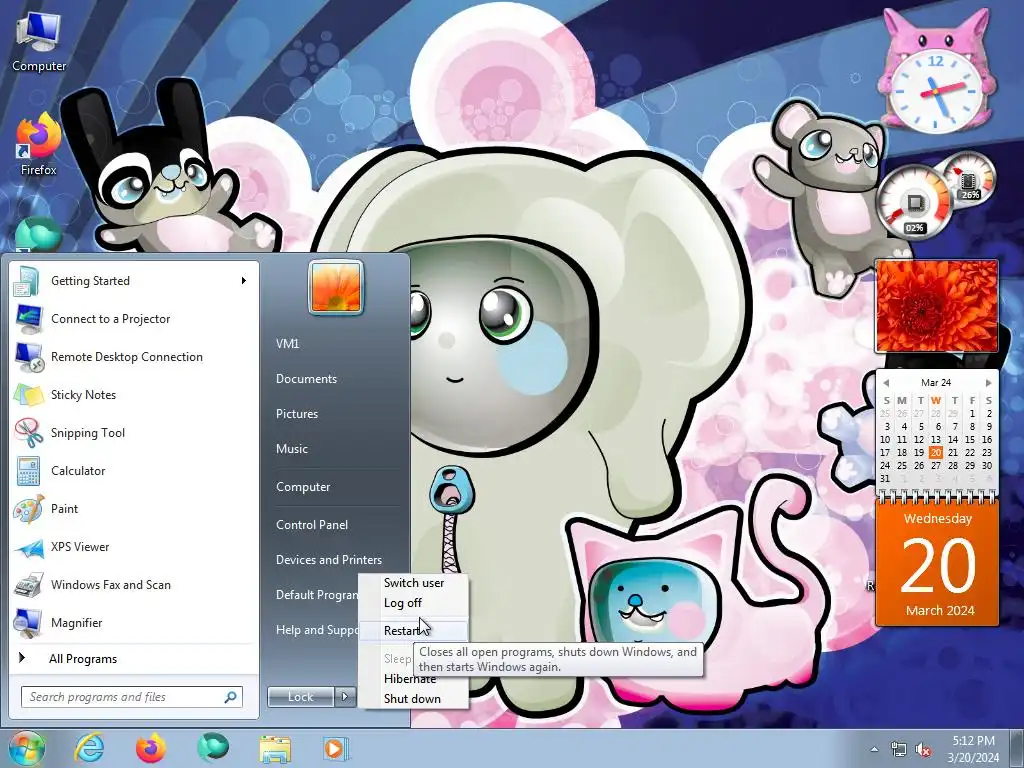Click the Lock button

[300, 697]
